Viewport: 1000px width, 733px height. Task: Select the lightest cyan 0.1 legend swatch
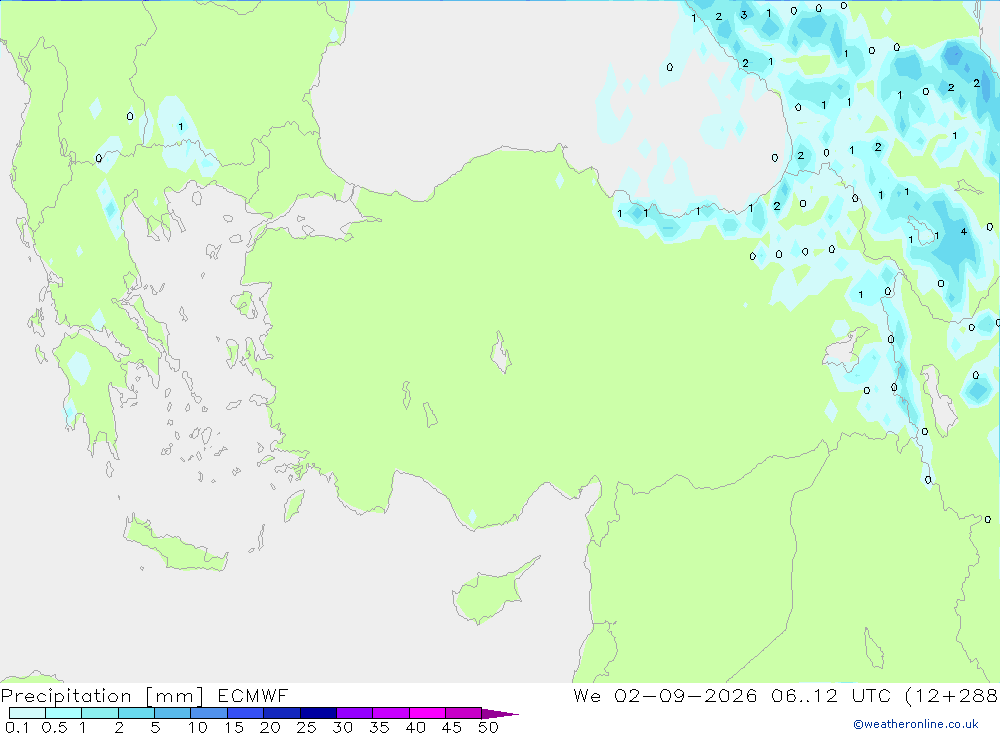[27, 713]
